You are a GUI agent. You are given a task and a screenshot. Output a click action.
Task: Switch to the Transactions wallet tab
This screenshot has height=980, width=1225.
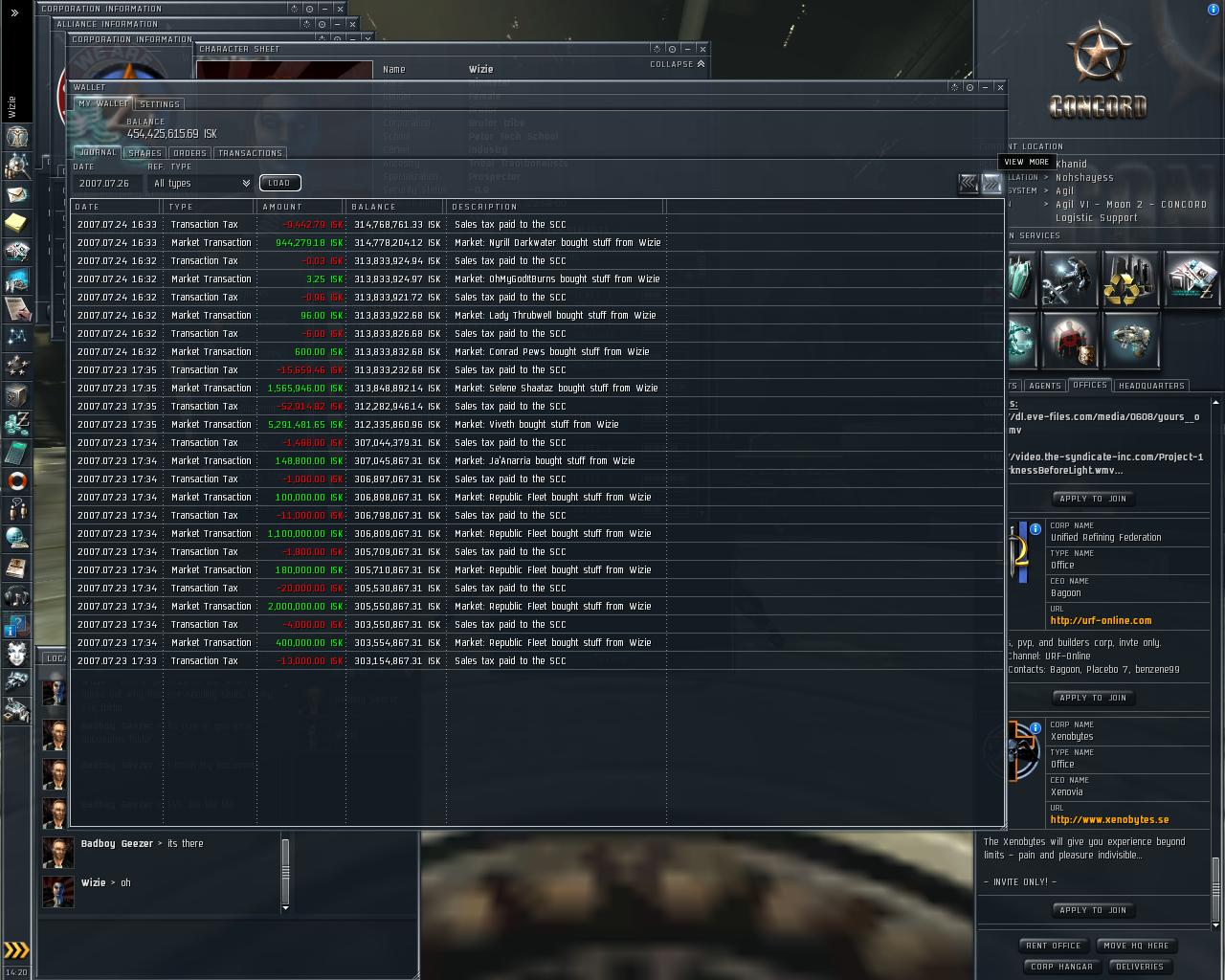pos(250,153)
